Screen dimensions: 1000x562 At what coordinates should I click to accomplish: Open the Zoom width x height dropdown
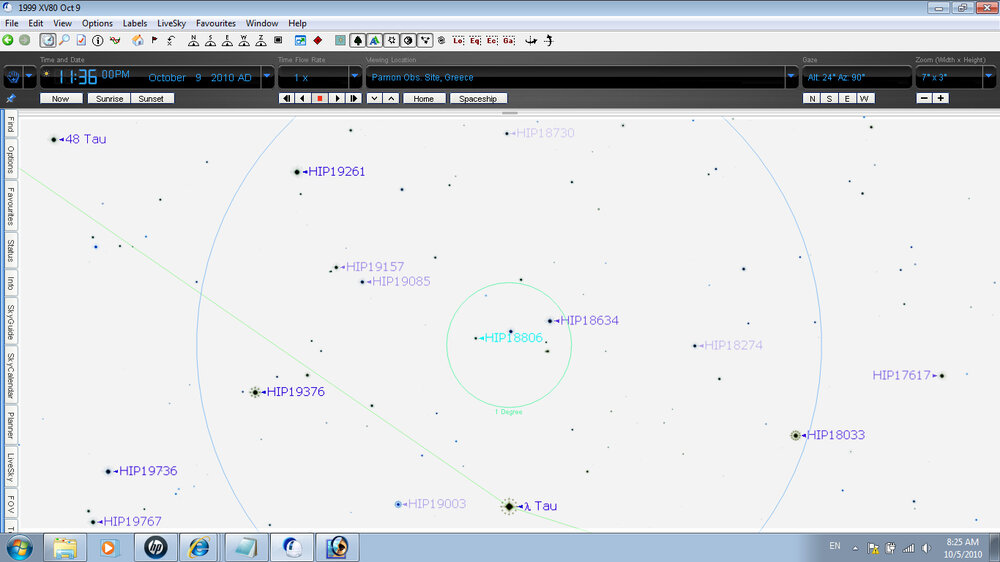pos(985,77)
